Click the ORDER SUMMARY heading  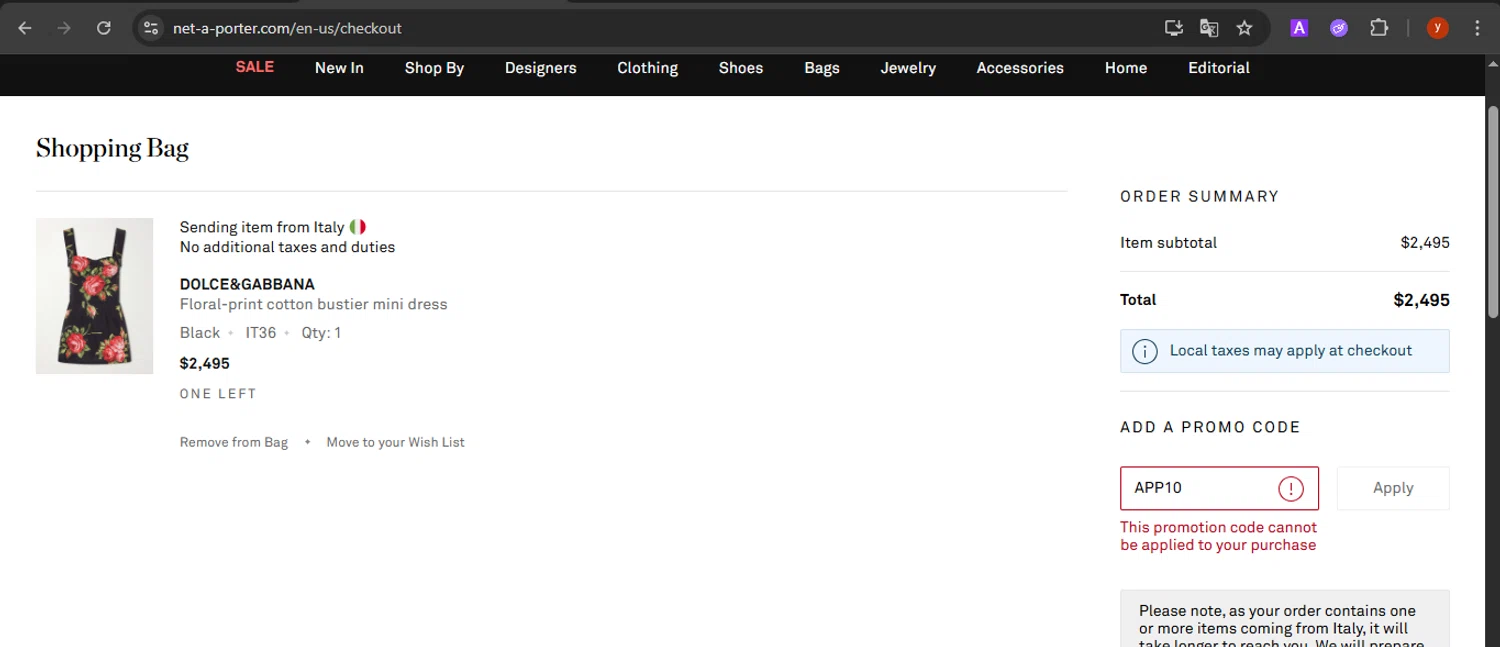tap(1199, 197)
